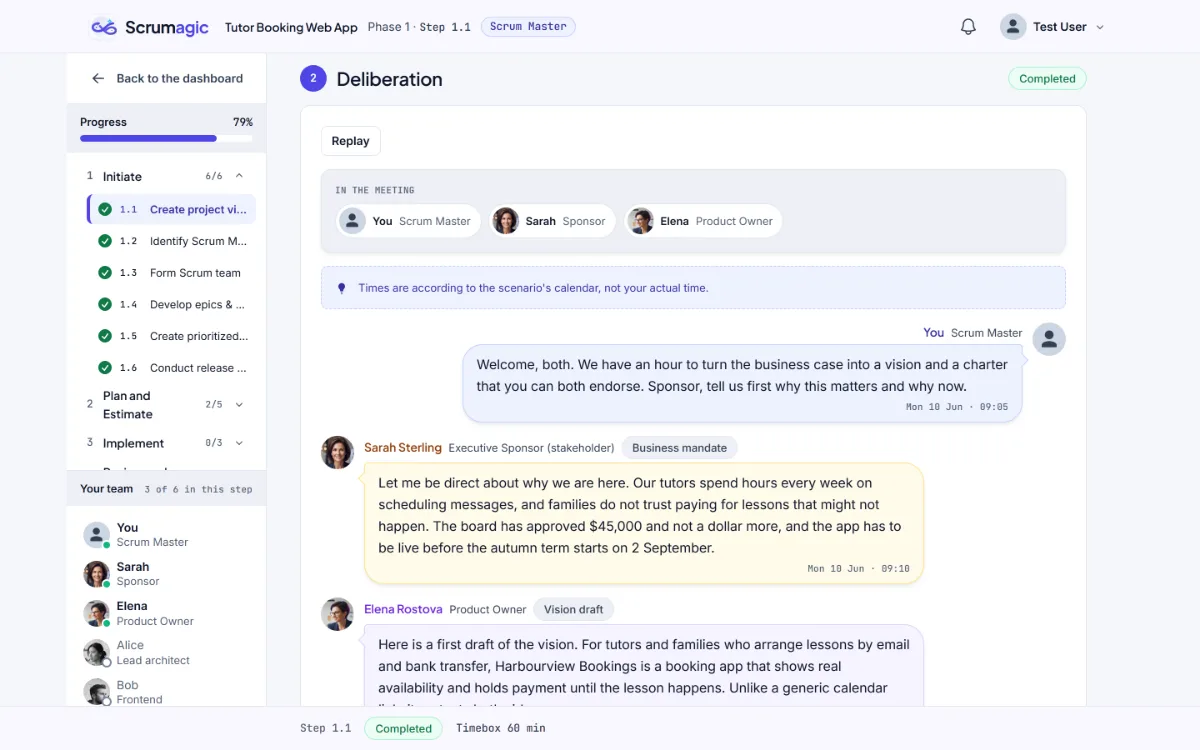
Task: Click the Vision draft tag
Action: click(x=574, y=609)
